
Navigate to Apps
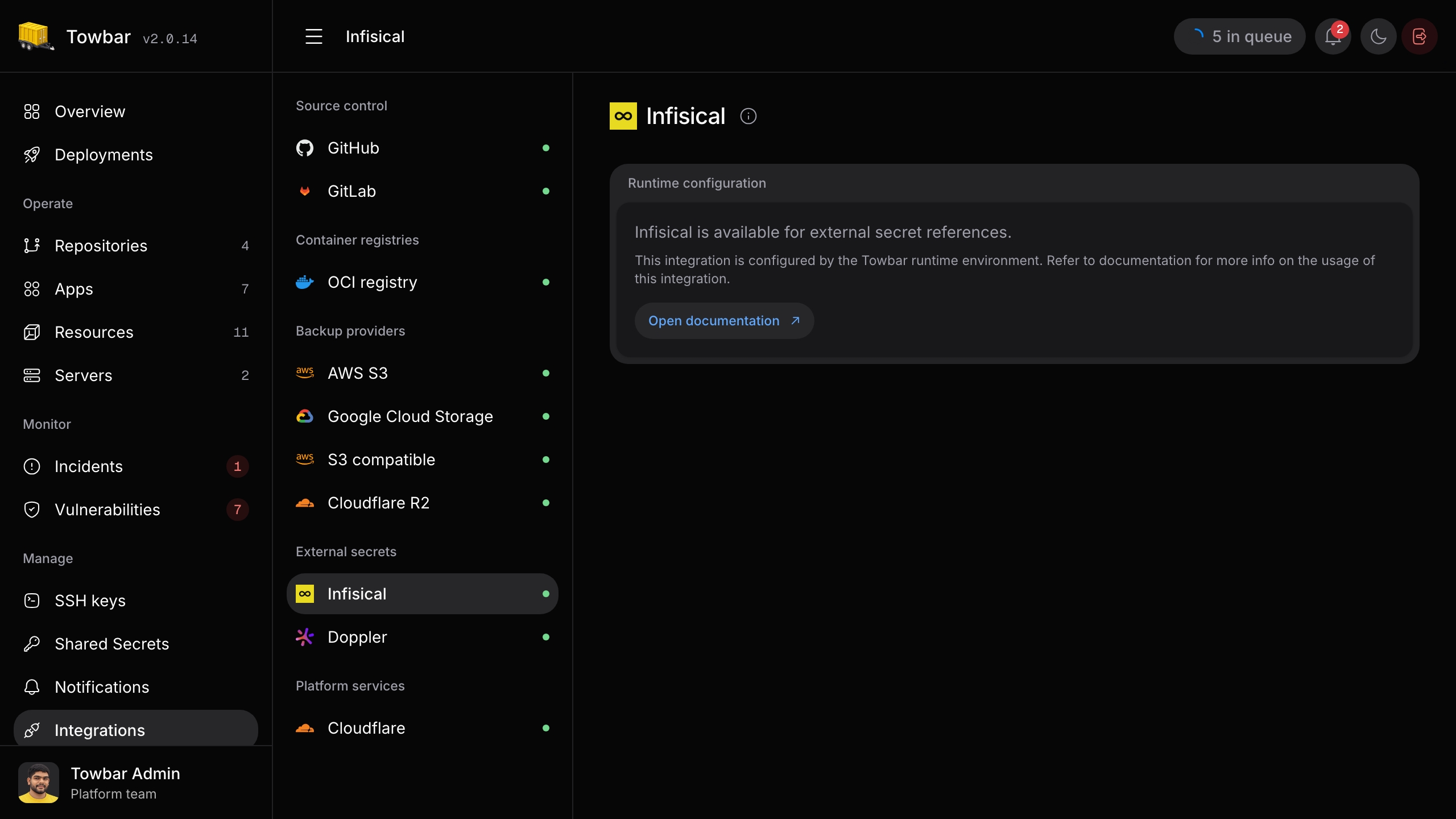coord(136,289)
